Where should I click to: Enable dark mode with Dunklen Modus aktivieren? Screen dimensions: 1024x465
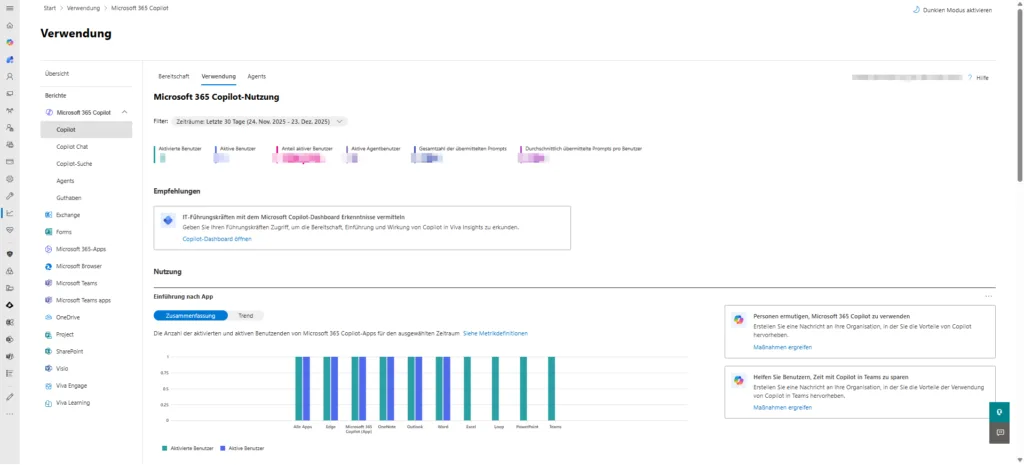[952, 10]
